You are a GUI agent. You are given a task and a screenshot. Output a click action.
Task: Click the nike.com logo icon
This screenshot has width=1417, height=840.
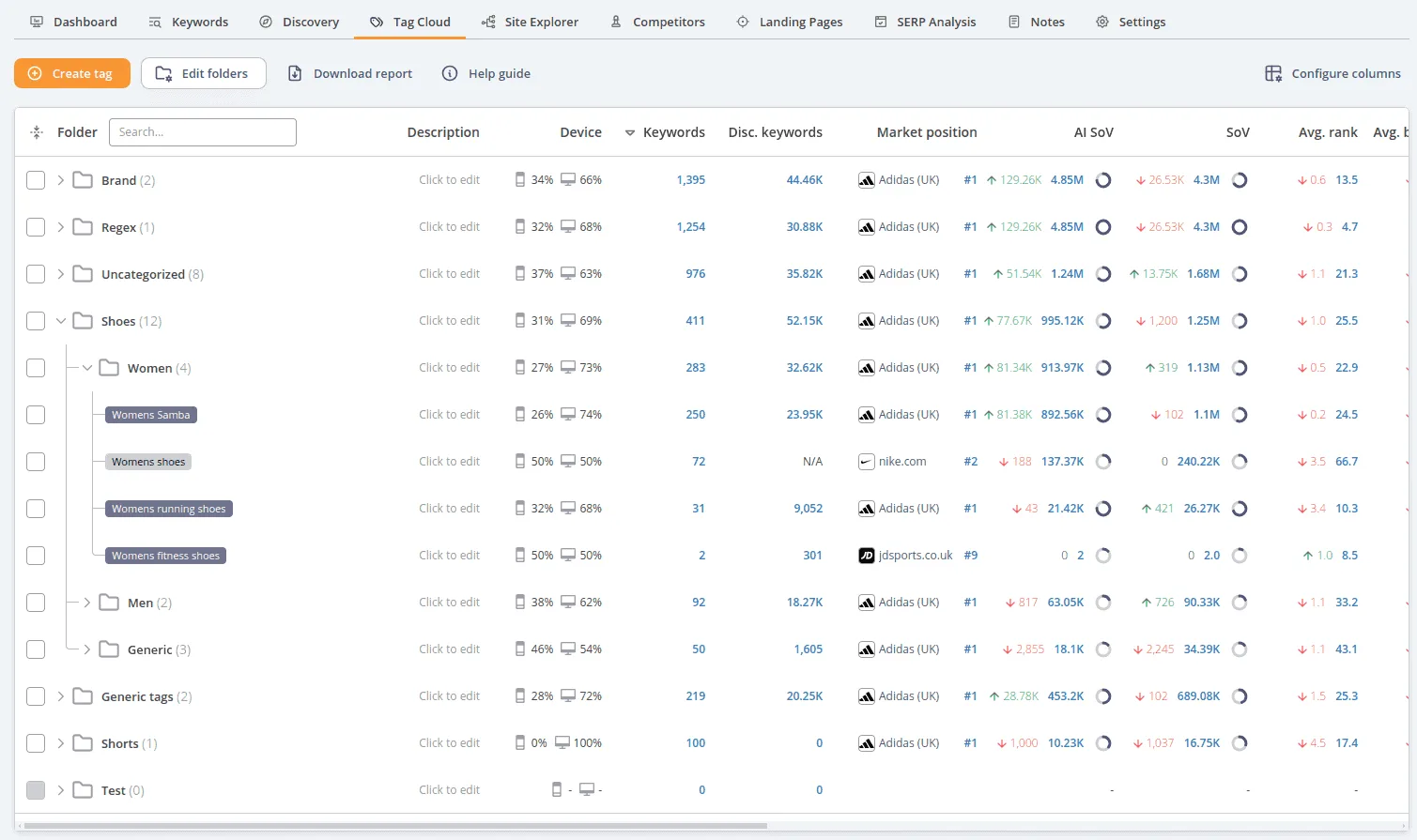(x=867, y=462)
